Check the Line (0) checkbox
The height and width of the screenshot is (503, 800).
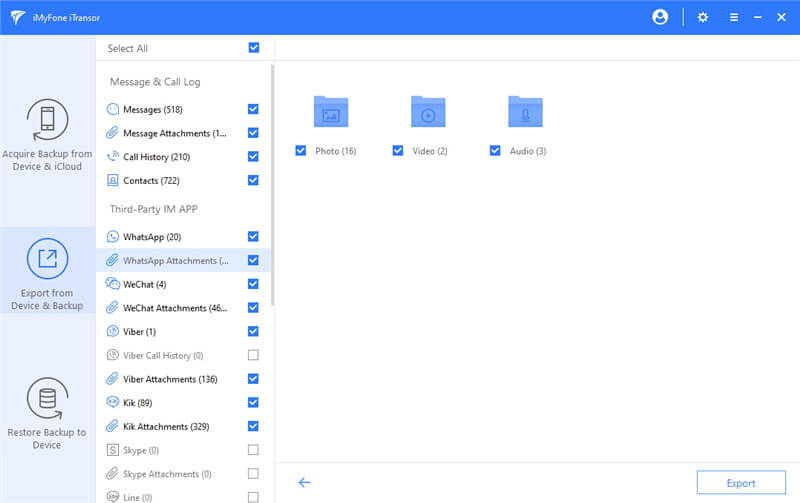coord(253,496)
